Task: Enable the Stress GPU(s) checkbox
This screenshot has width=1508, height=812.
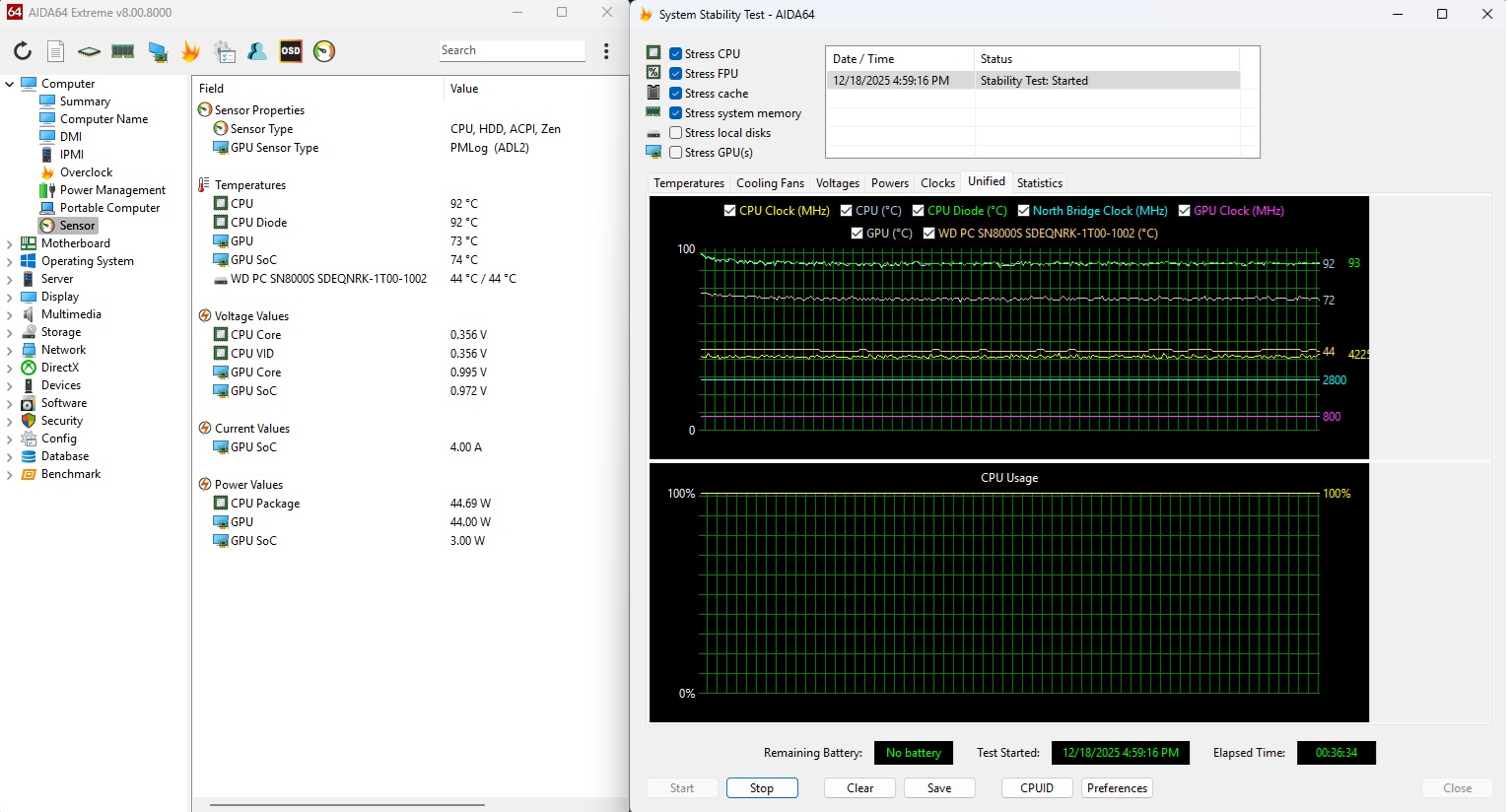Action: pyautogui.click(x=676, y=153)
